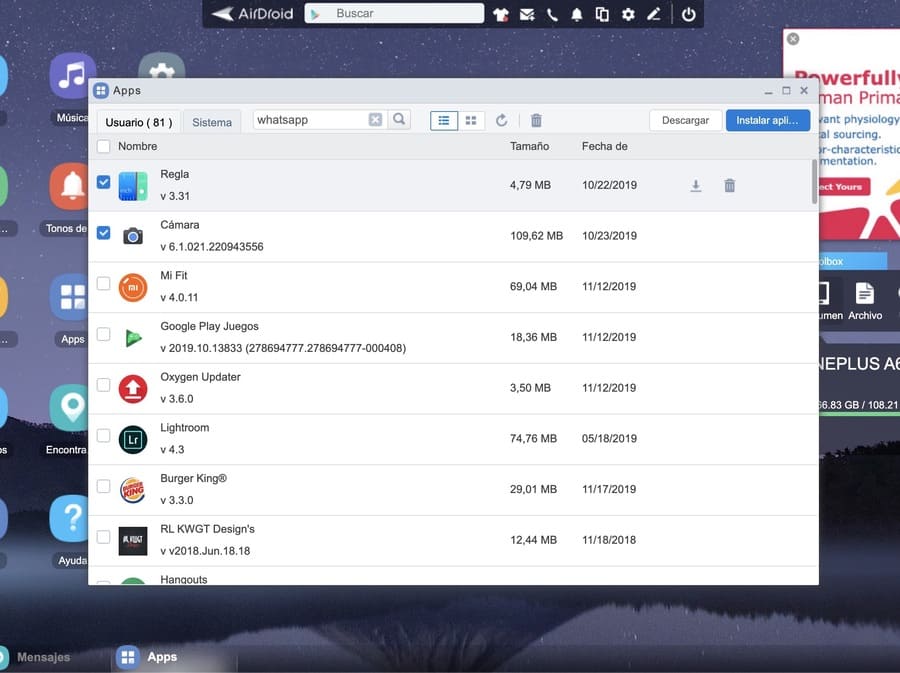900x673 pixels.
Task: Refresh the apps list
Action: click(x=502, y=120)
